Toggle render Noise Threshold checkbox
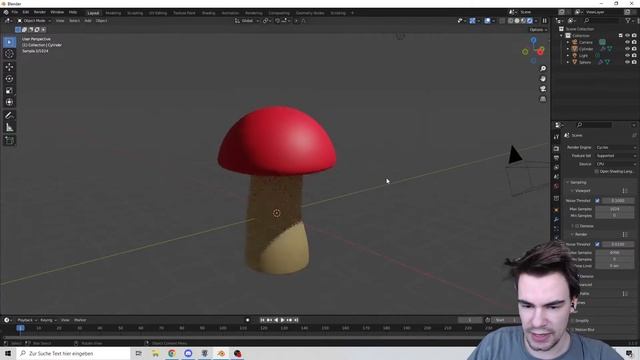Viewport: 640px width, 360px height. [598, 244]
